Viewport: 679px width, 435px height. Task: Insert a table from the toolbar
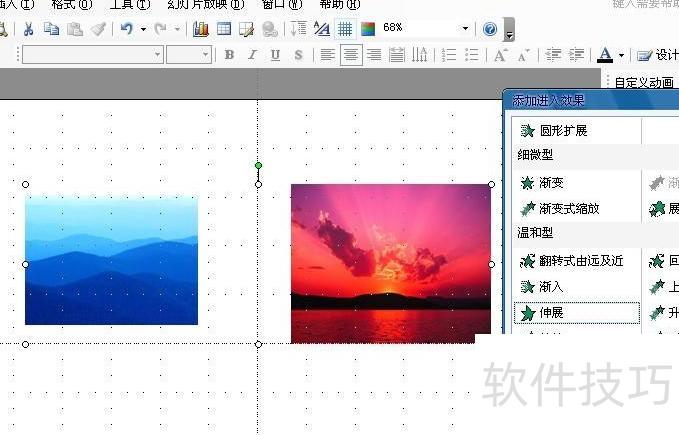click(224, 29)
